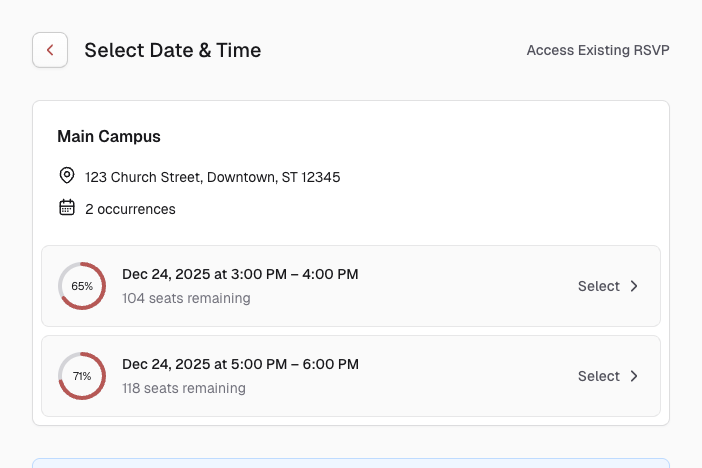This screenshot has width=702, height=468.
Task: Click the back chevron button
Action: click(50, 50)
